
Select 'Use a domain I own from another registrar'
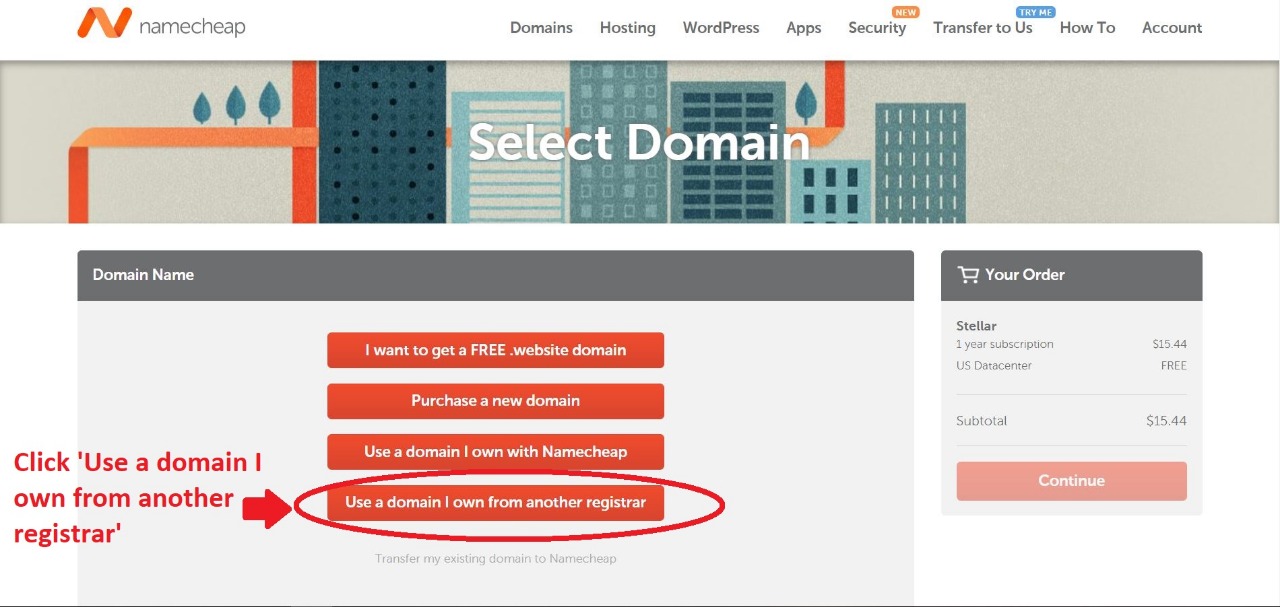[x=495, y=502]
